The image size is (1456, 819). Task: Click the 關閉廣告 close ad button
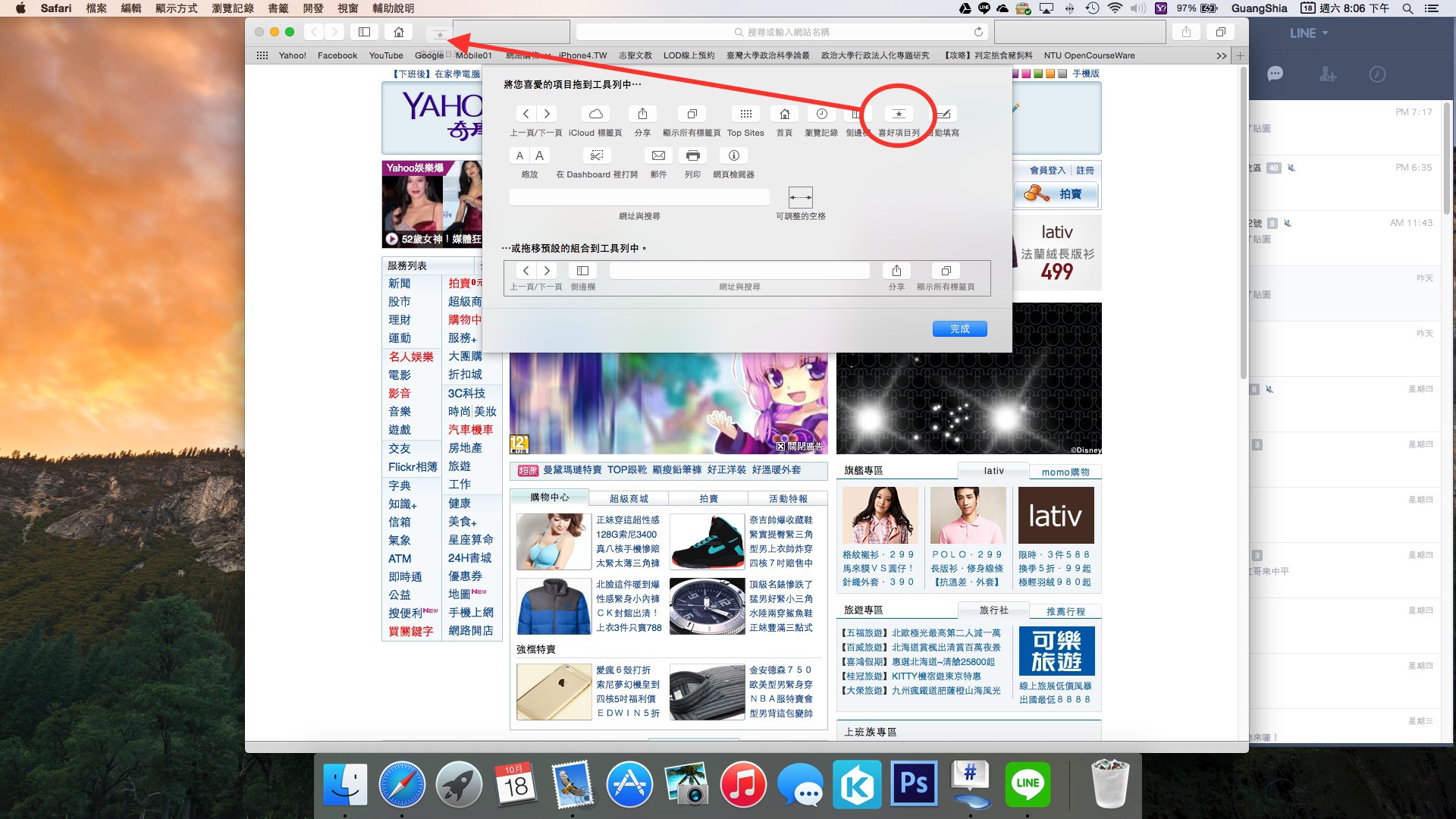(799, 447)
